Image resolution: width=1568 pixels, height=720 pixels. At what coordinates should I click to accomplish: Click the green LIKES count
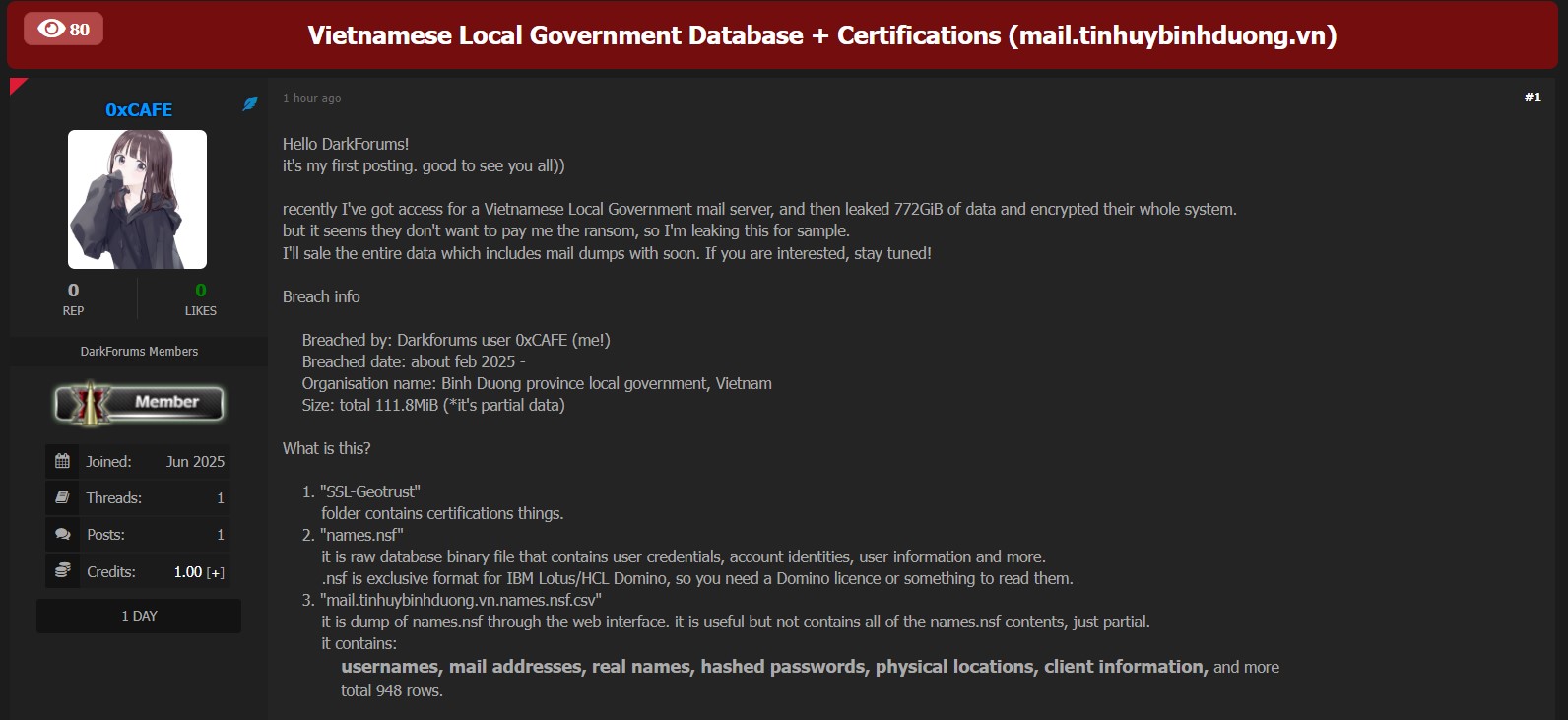[x=201, y=291]
